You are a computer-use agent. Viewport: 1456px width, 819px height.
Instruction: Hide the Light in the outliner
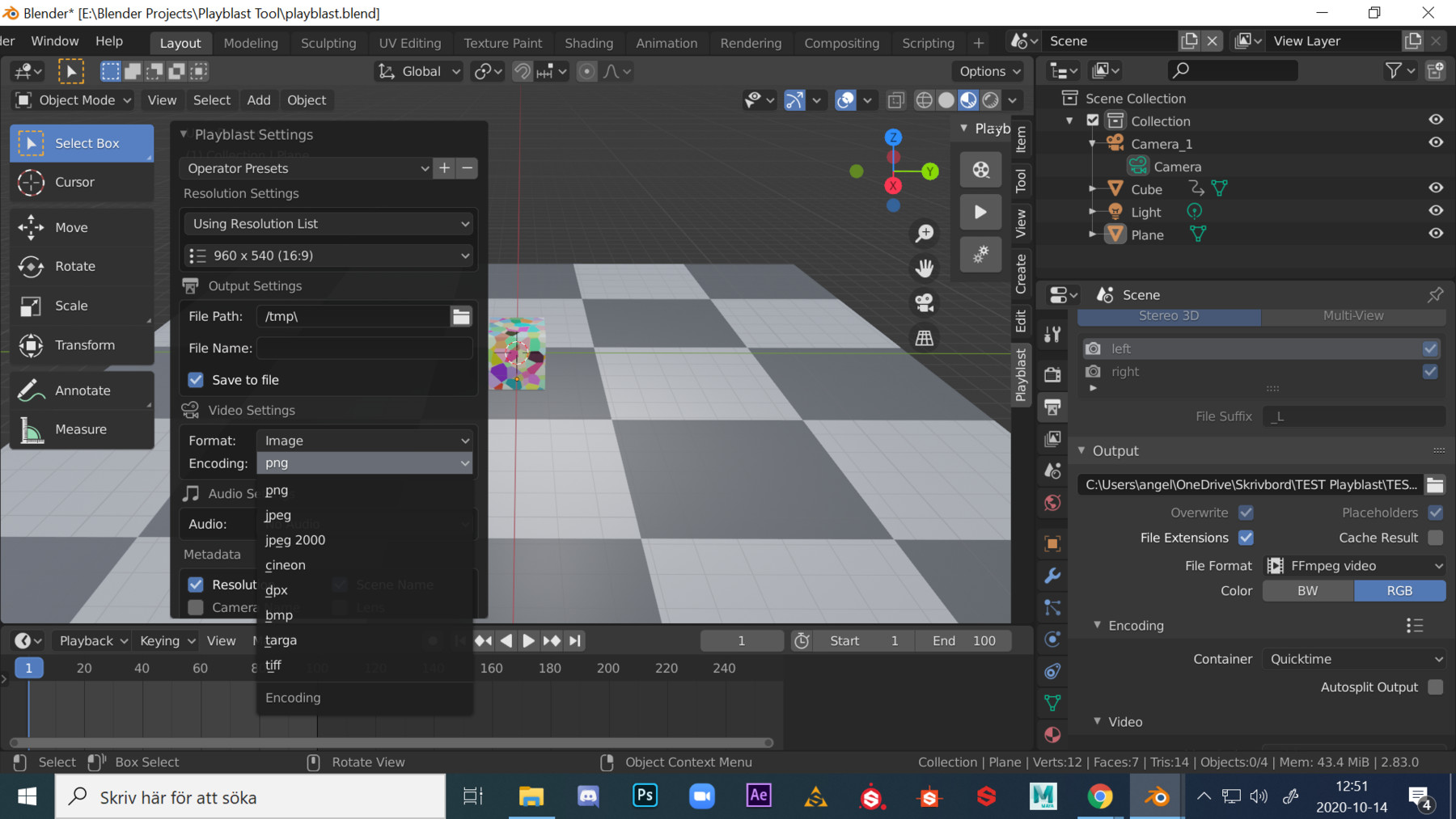[1436, 211]
